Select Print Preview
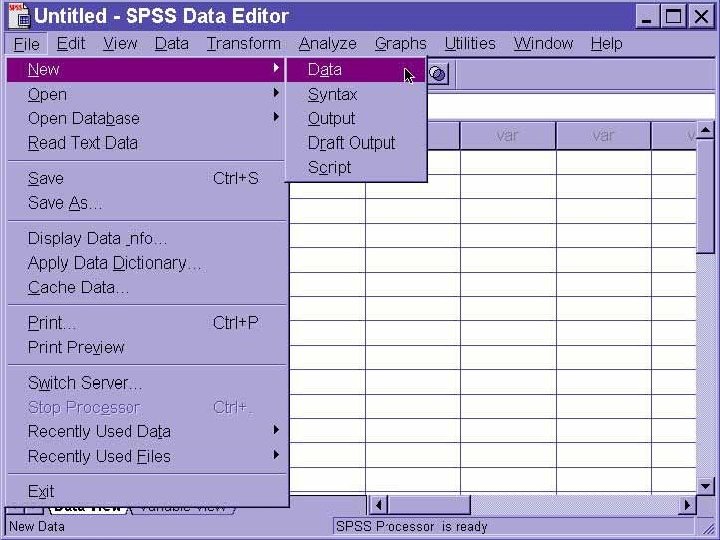The height and width of the screenshot is (540, 720). pyautogui.click(x=146, y=347)
